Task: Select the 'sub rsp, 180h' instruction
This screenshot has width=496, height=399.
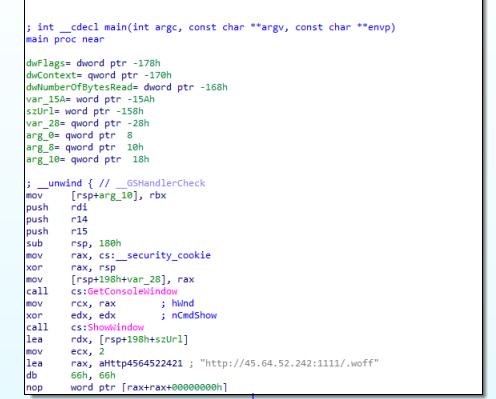Action: (74, 243)
